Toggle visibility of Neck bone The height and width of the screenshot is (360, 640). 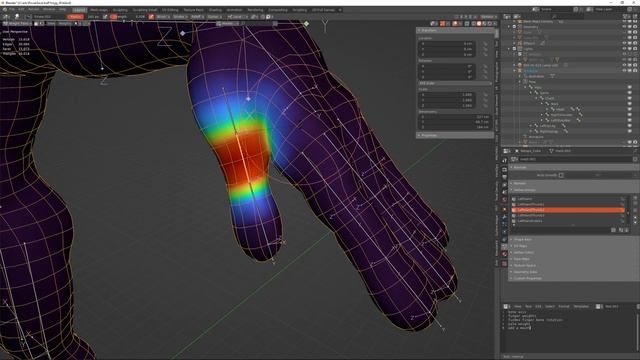[x=629, y=104]
